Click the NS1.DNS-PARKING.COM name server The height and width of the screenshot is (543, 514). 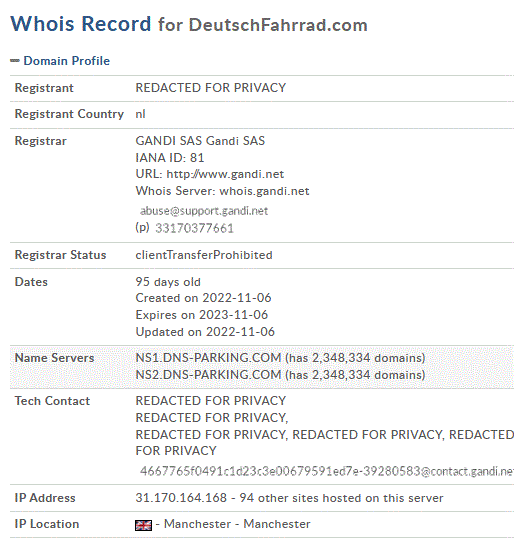[208, 358]
